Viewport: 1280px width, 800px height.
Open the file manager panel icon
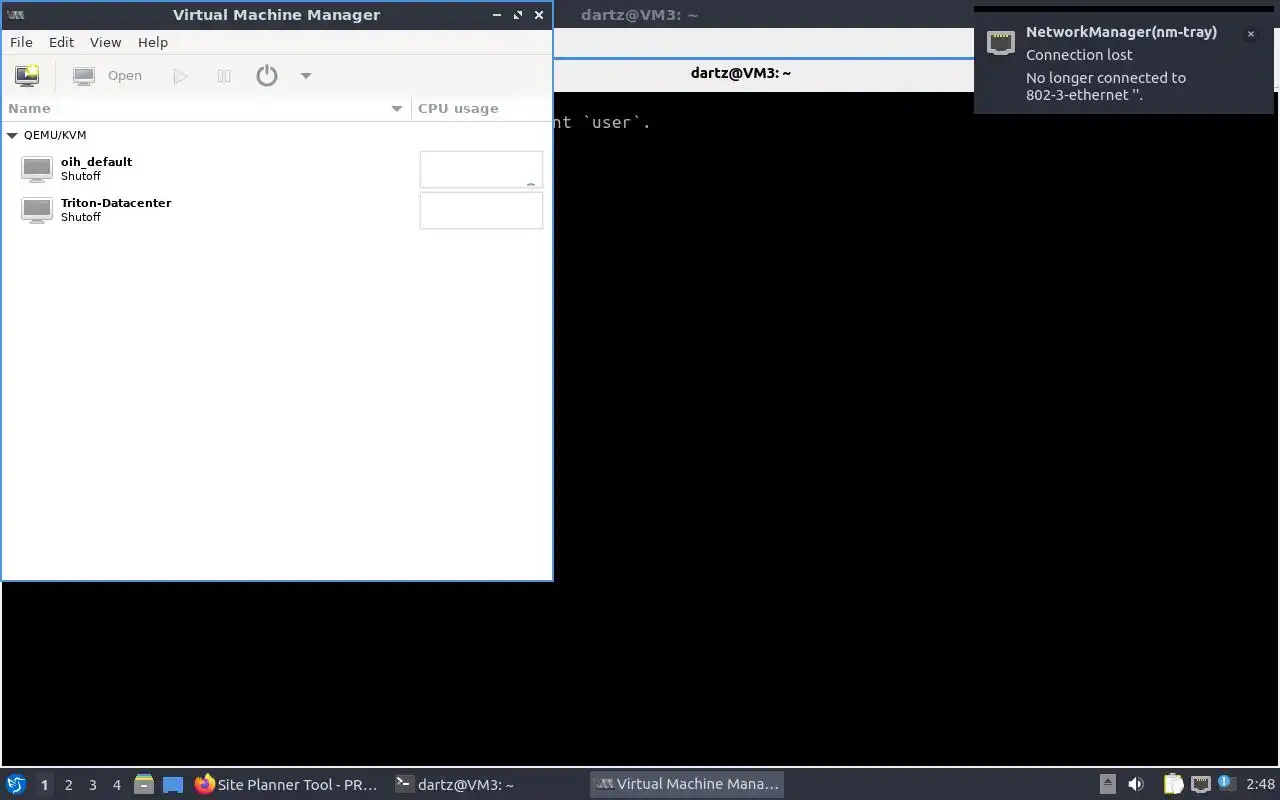144,785
